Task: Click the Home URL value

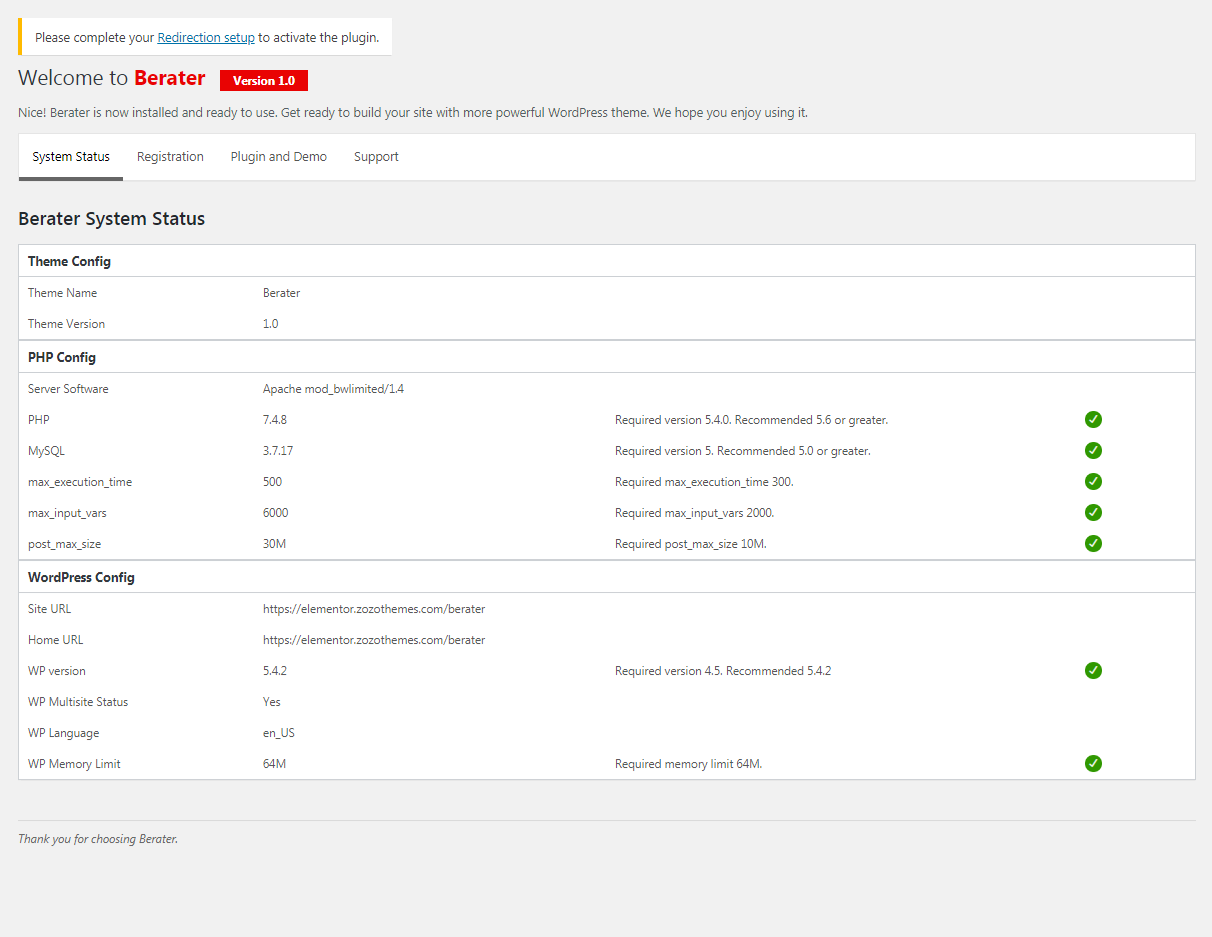Action: [x=374, y=640]
